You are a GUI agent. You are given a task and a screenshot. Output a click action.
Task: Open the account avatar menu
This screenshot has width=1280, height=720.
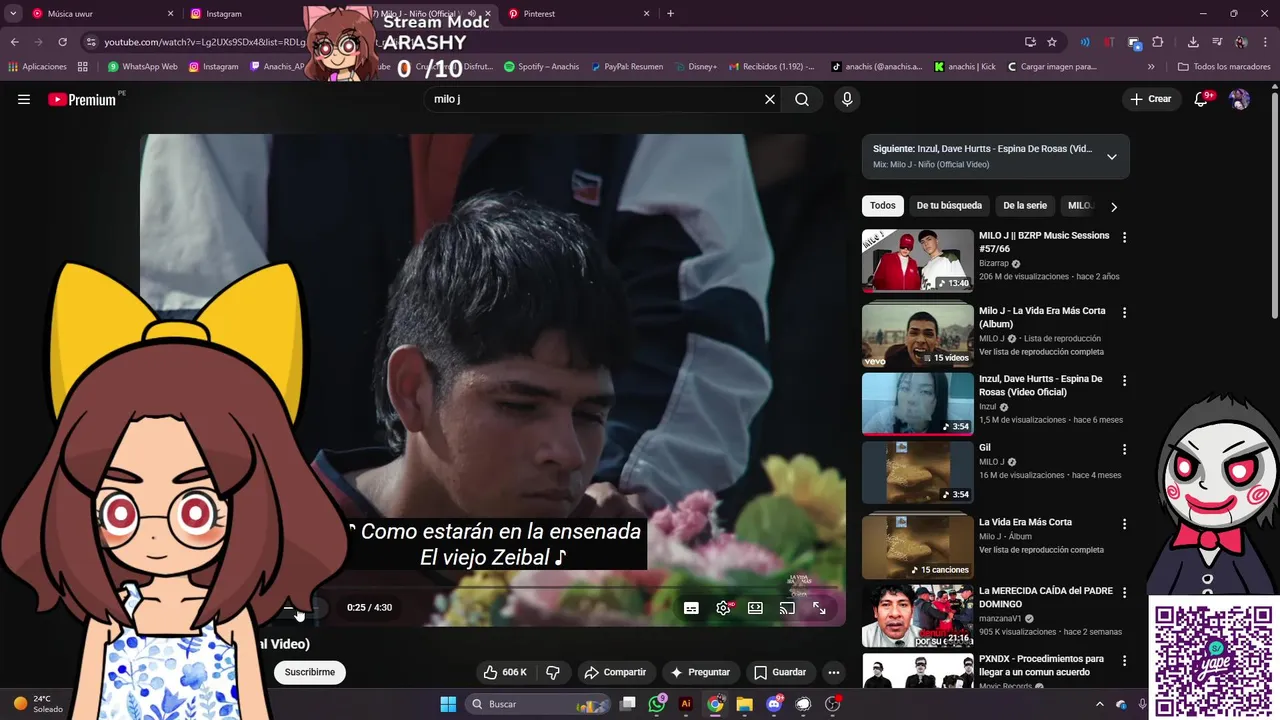tap(1239, 99)
